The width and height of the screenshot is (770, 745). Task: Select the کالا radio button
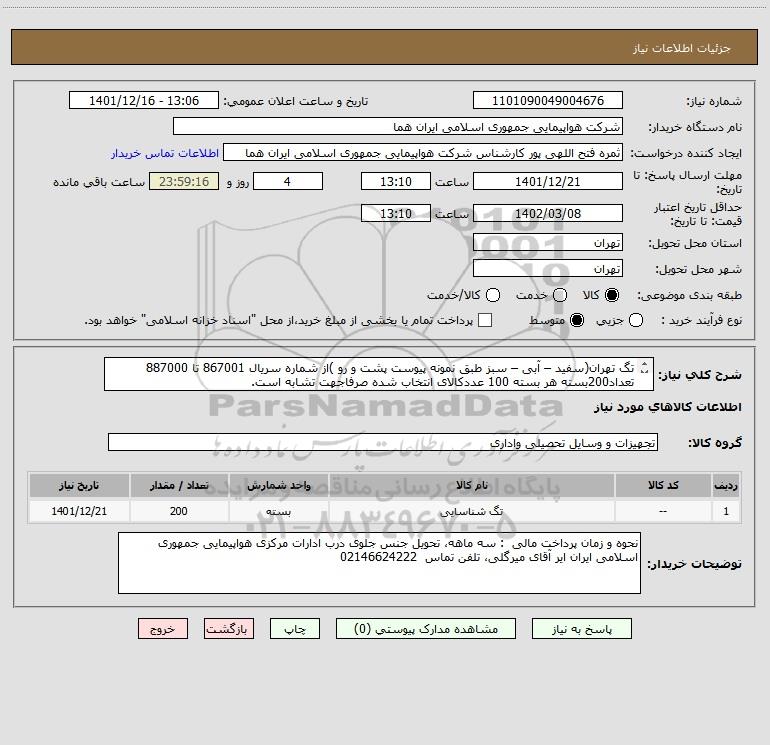click(x=612, y=295)
